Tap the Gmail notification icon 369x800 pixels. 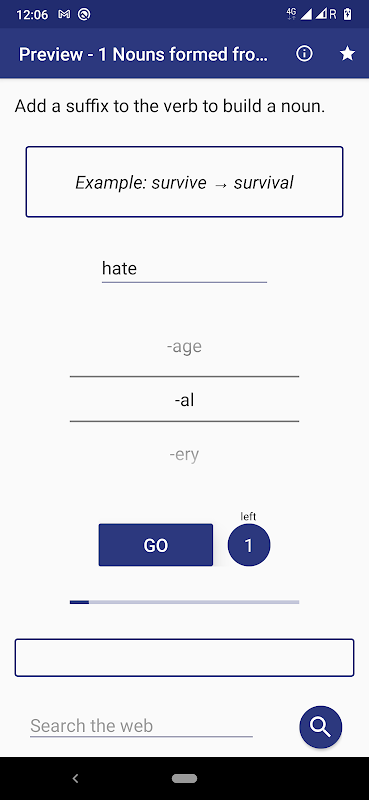coord(64,15)
